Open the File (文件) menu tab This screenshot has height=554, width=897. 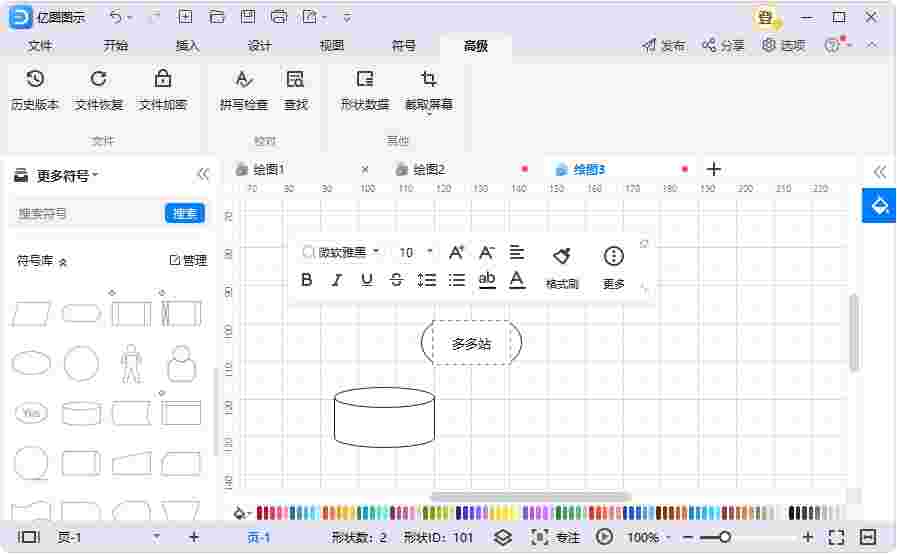pos(40,46)
